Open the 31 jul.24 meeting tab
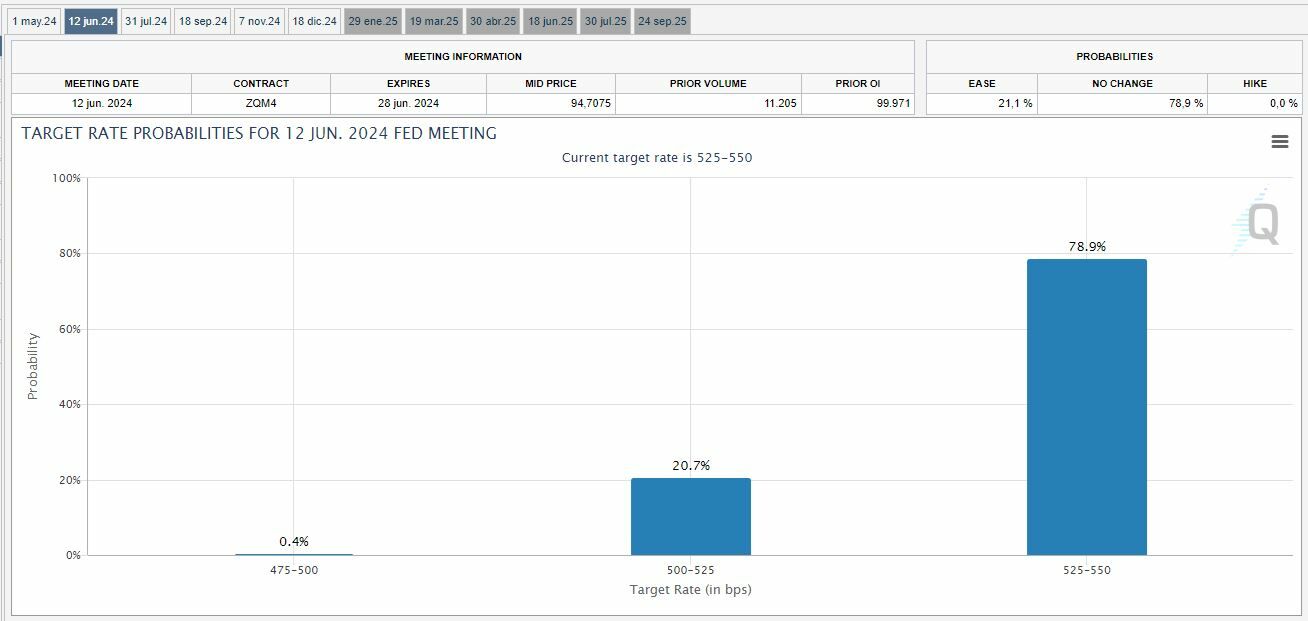This screenshot has height=621, width=1308. 146,21
